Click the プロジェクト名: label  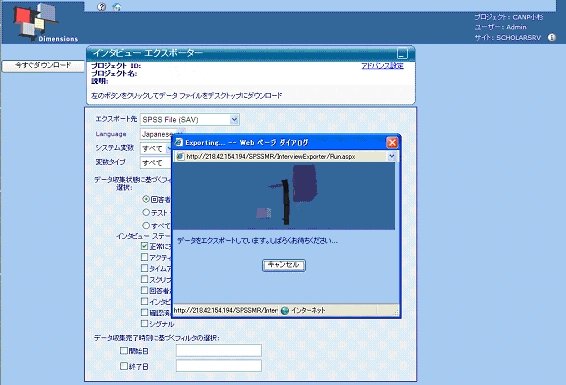click(x=114, y=74)
